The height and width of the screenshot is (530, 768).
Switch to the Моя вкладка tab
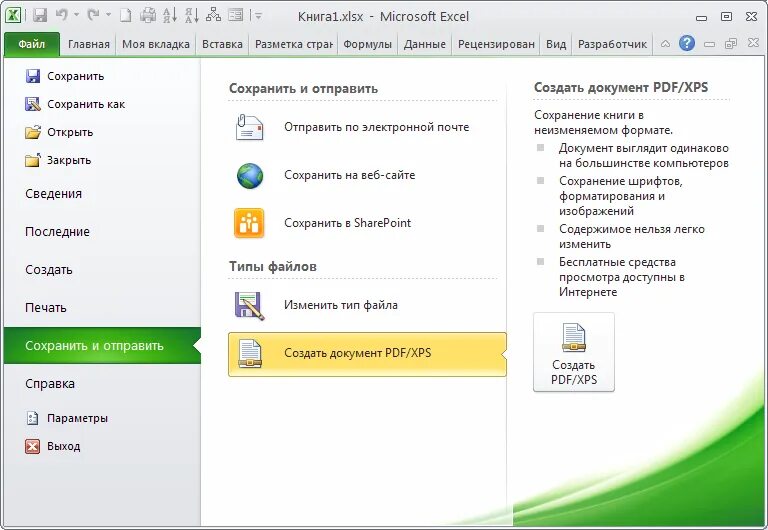[x=156, y=45]
